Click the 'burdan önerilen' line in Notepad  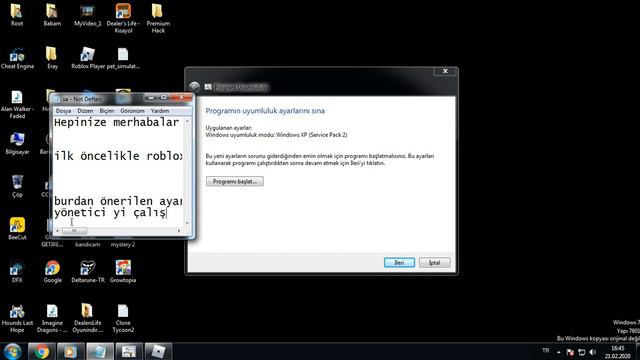118,201
